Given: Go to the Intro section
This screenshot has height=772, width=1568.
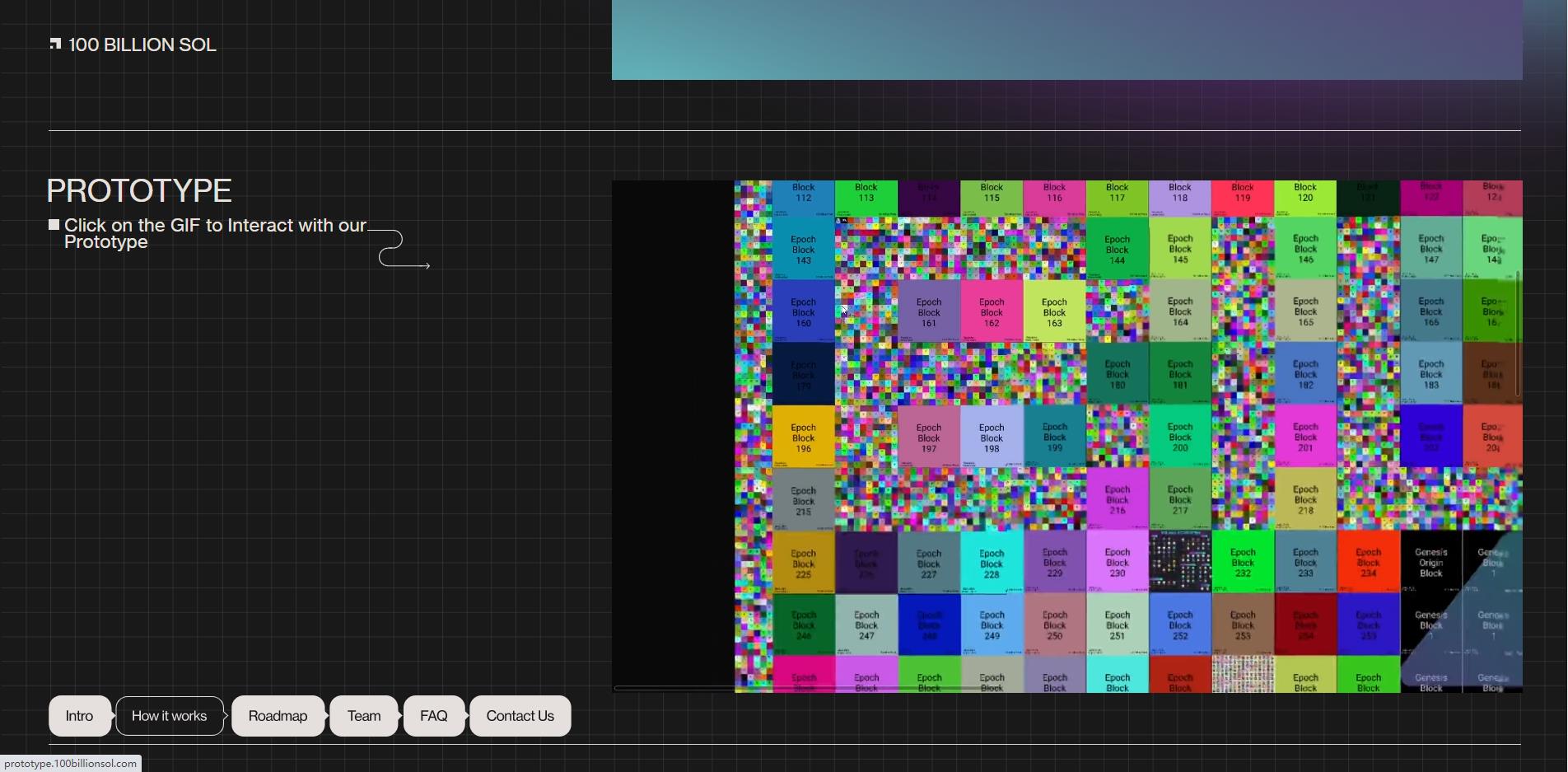Looking at the screenshot, I should point(79,716).
